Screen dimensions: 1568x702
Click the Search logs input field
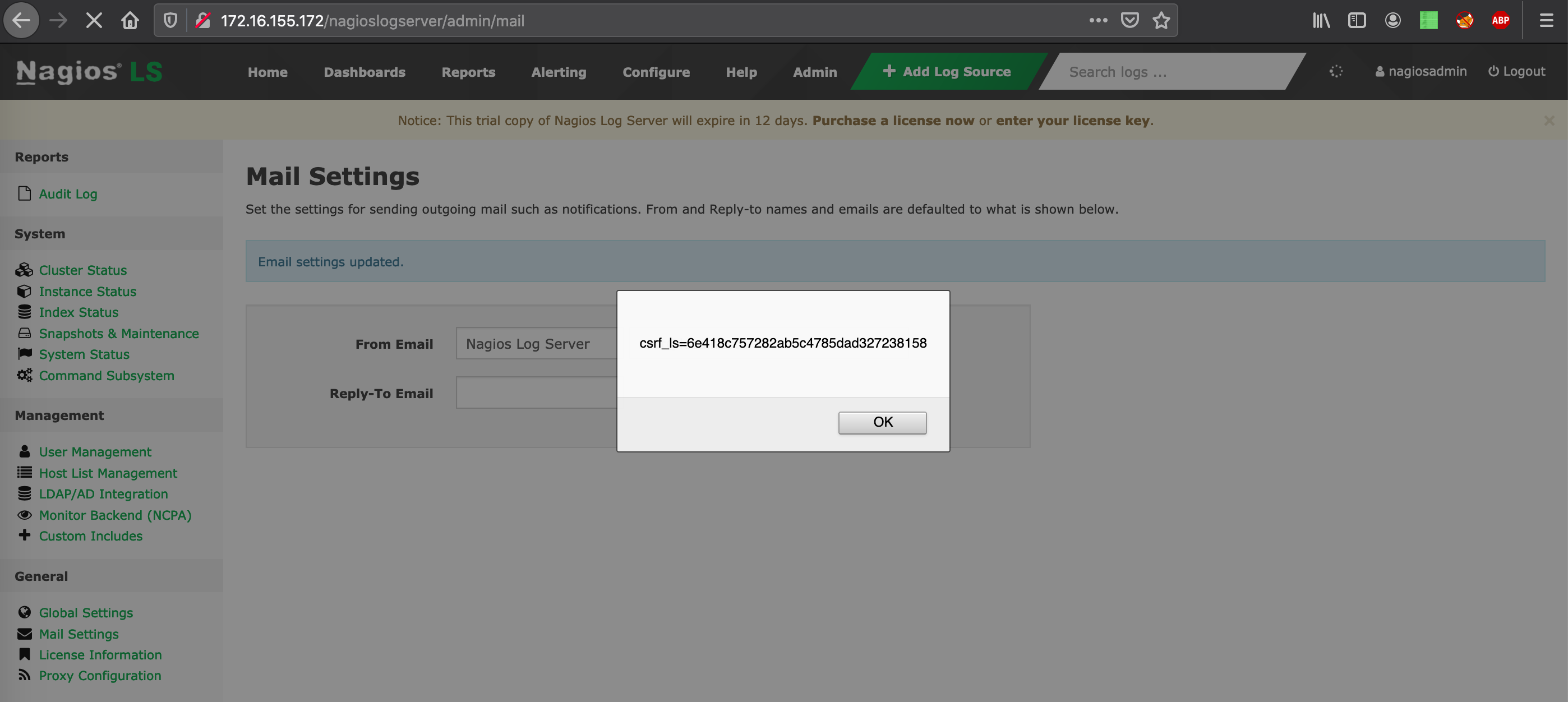[1169, 72]
